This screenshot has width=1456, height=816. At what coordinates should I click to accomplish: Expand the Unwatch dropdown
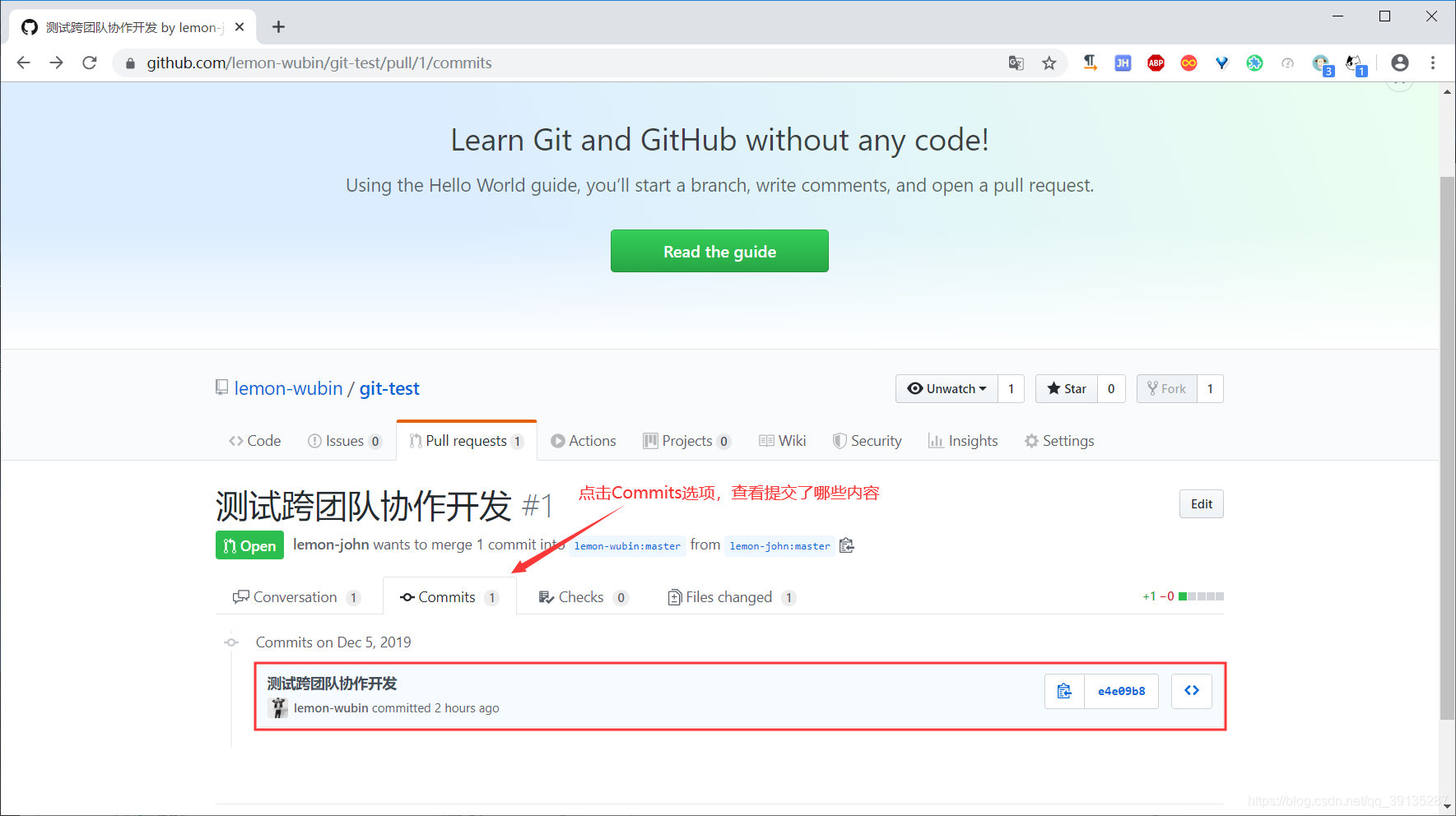point(947,388)
